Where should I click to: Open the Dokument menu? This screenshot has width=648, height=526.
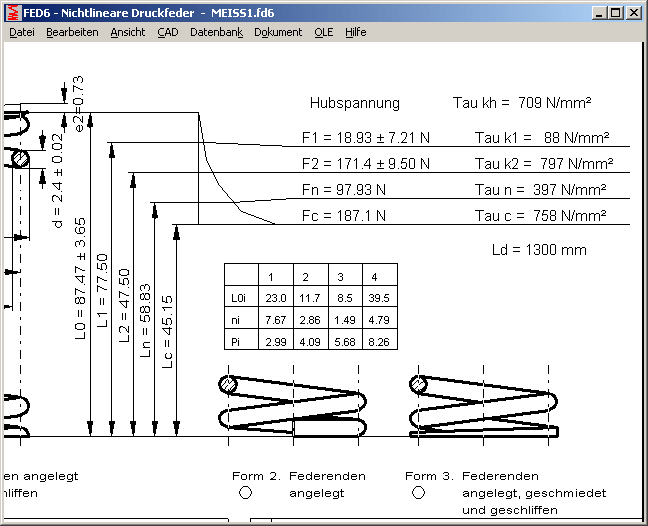pos(278,32)
